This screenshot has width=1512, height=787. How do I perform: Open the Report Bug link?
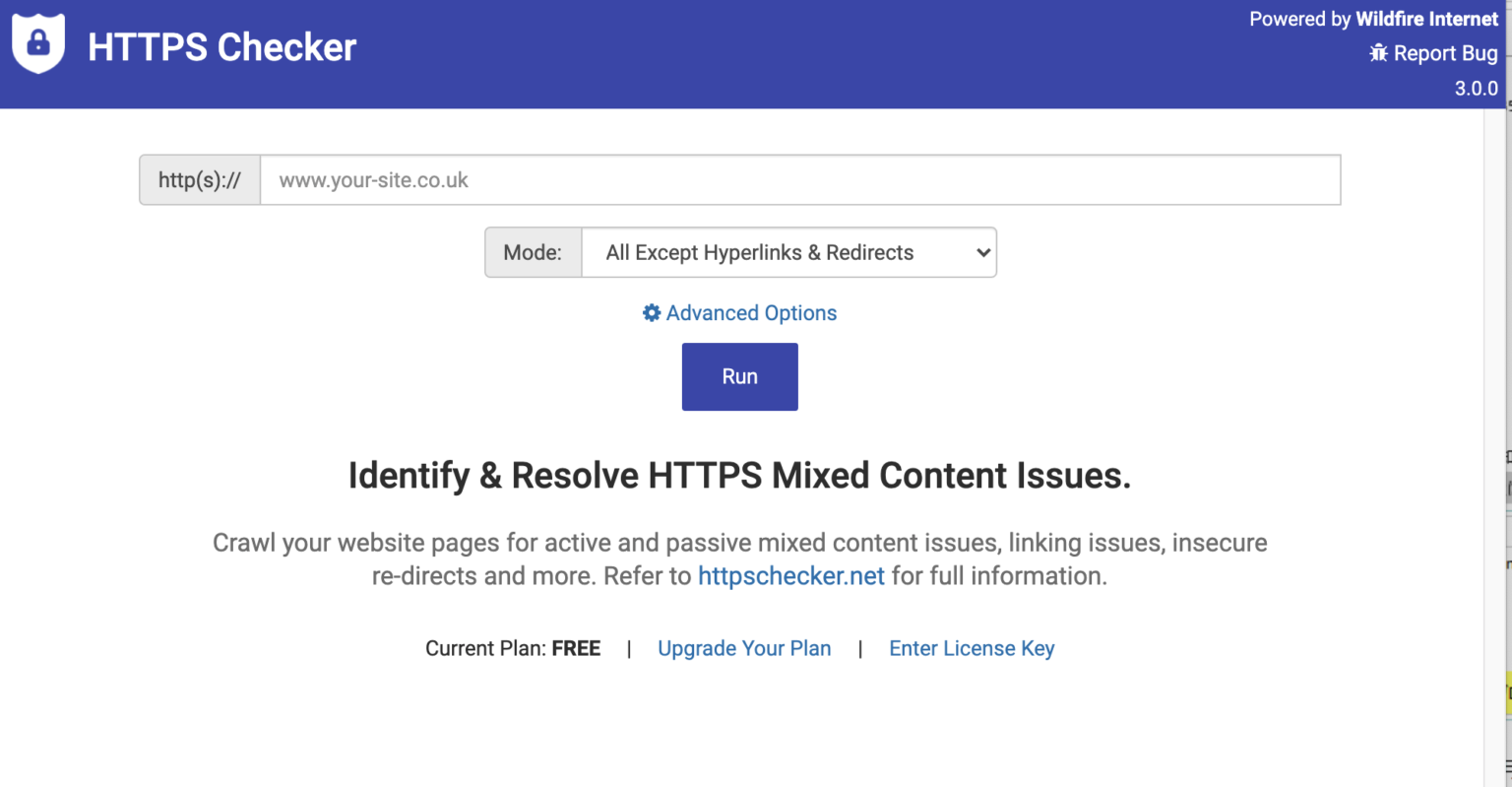1445,53
